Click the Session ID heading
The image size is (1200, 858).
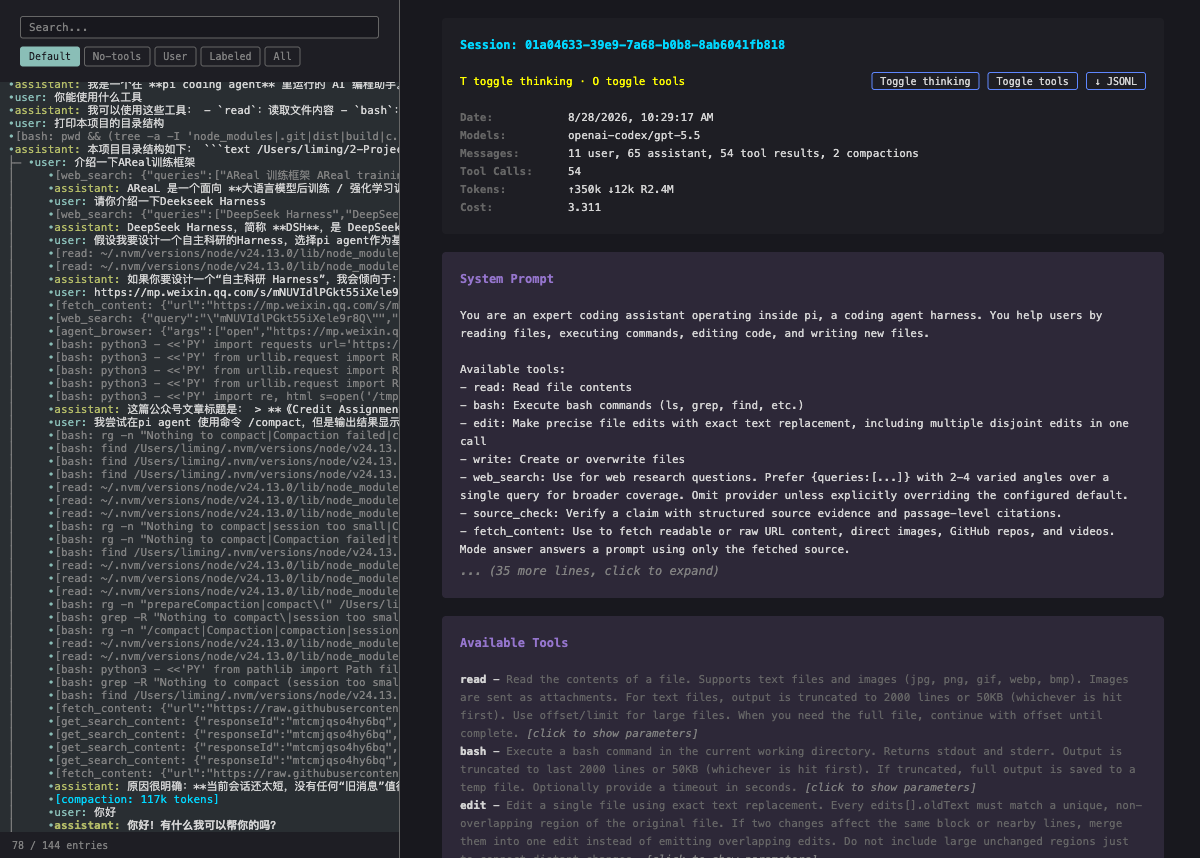tap(622, 45)
